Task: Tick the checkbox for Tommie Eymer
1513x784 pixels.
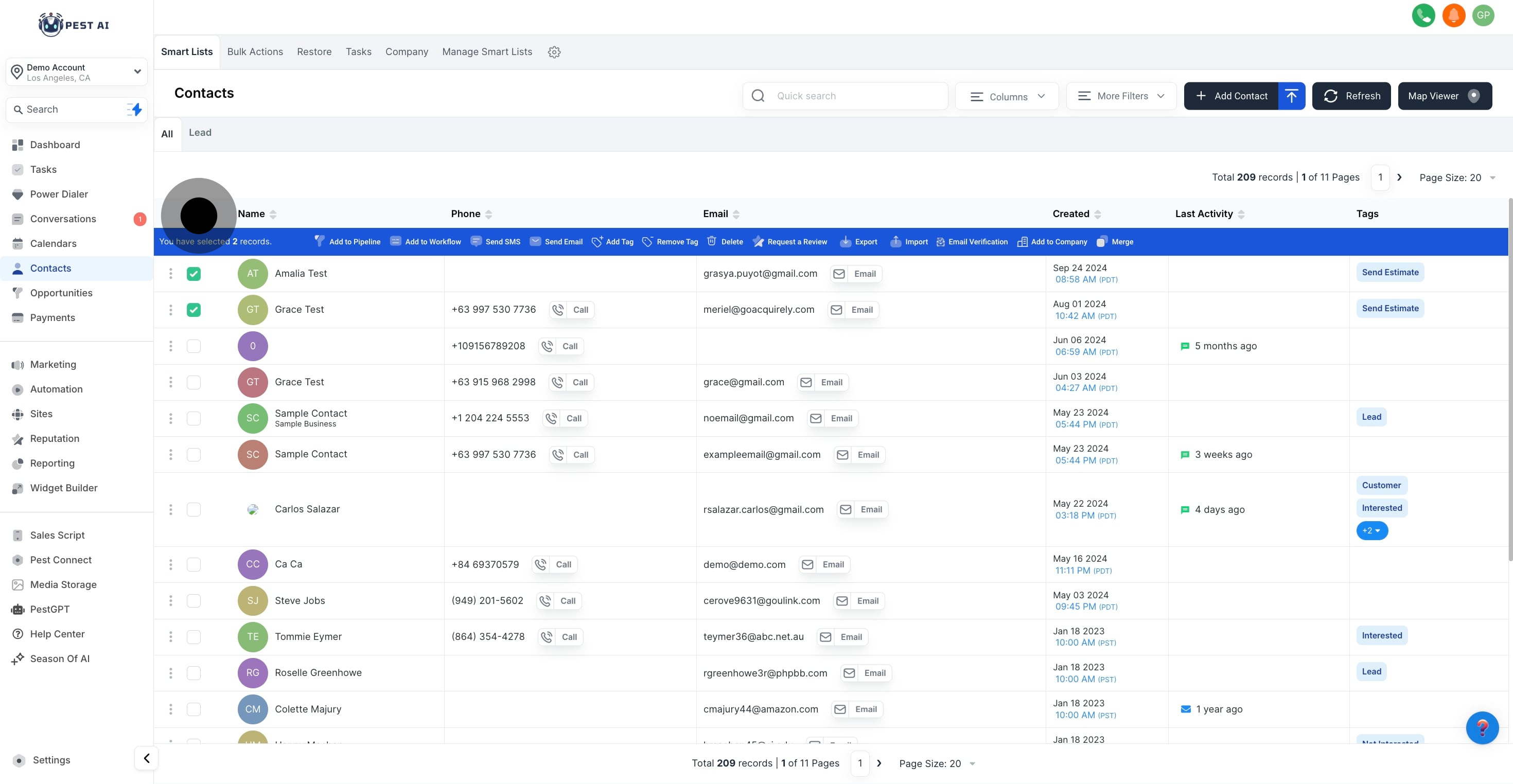Action: tap(193, 636)
